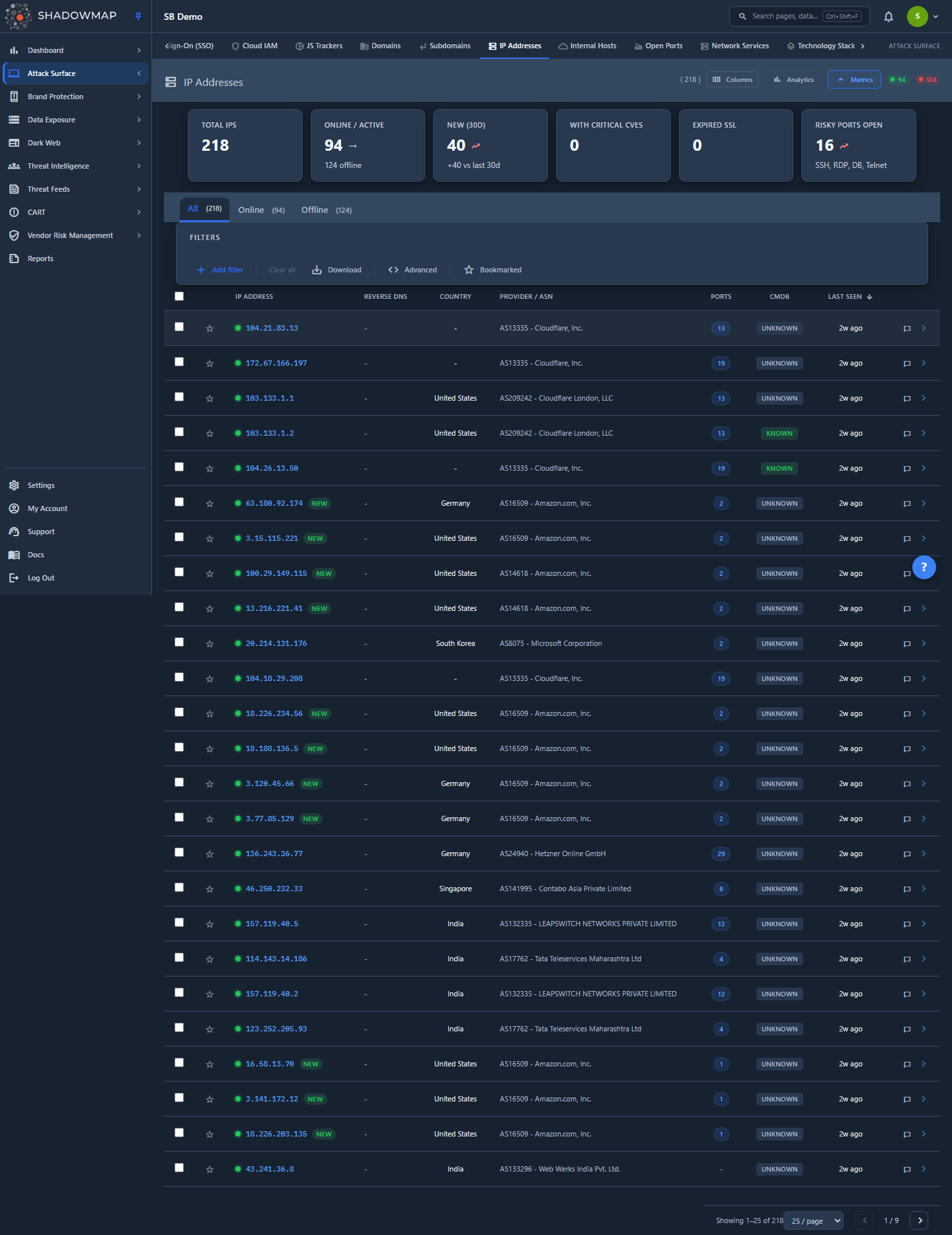This screenshot has height=1235, width=952.
Task: Open the notifications bell icon
Action: click(889, 17)
